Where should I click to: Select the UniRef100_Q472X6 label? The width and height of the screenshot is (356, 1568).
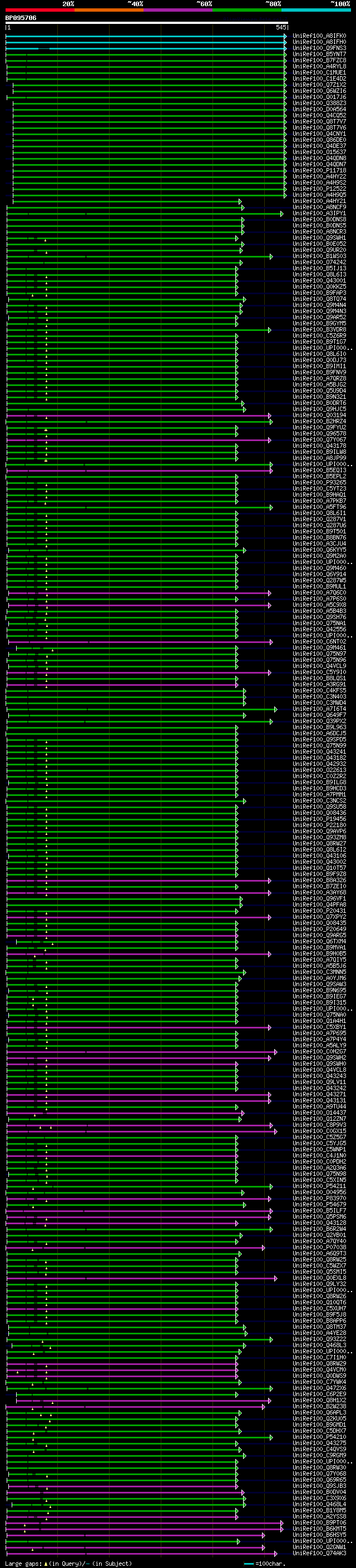point(319,1388)
